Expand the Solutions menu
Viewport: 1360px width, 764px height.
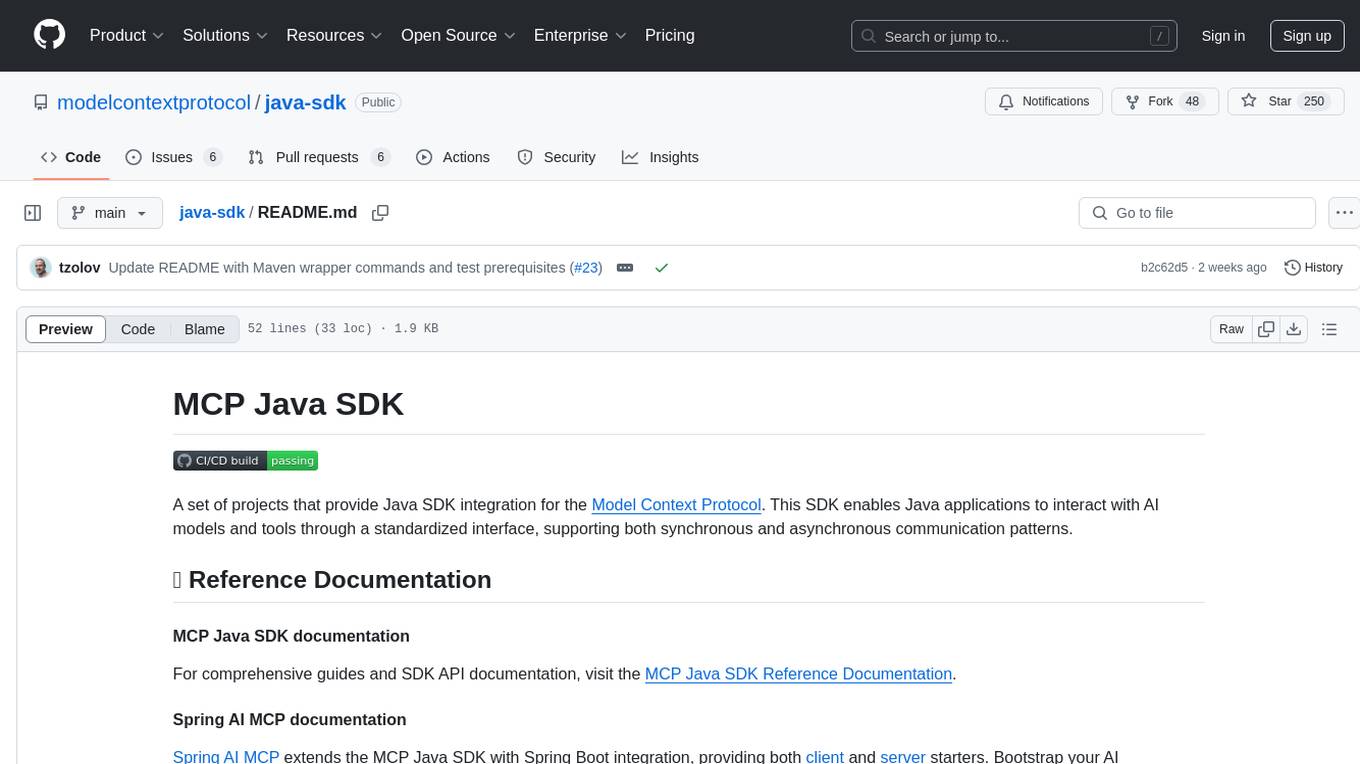[x=226, y=35]
